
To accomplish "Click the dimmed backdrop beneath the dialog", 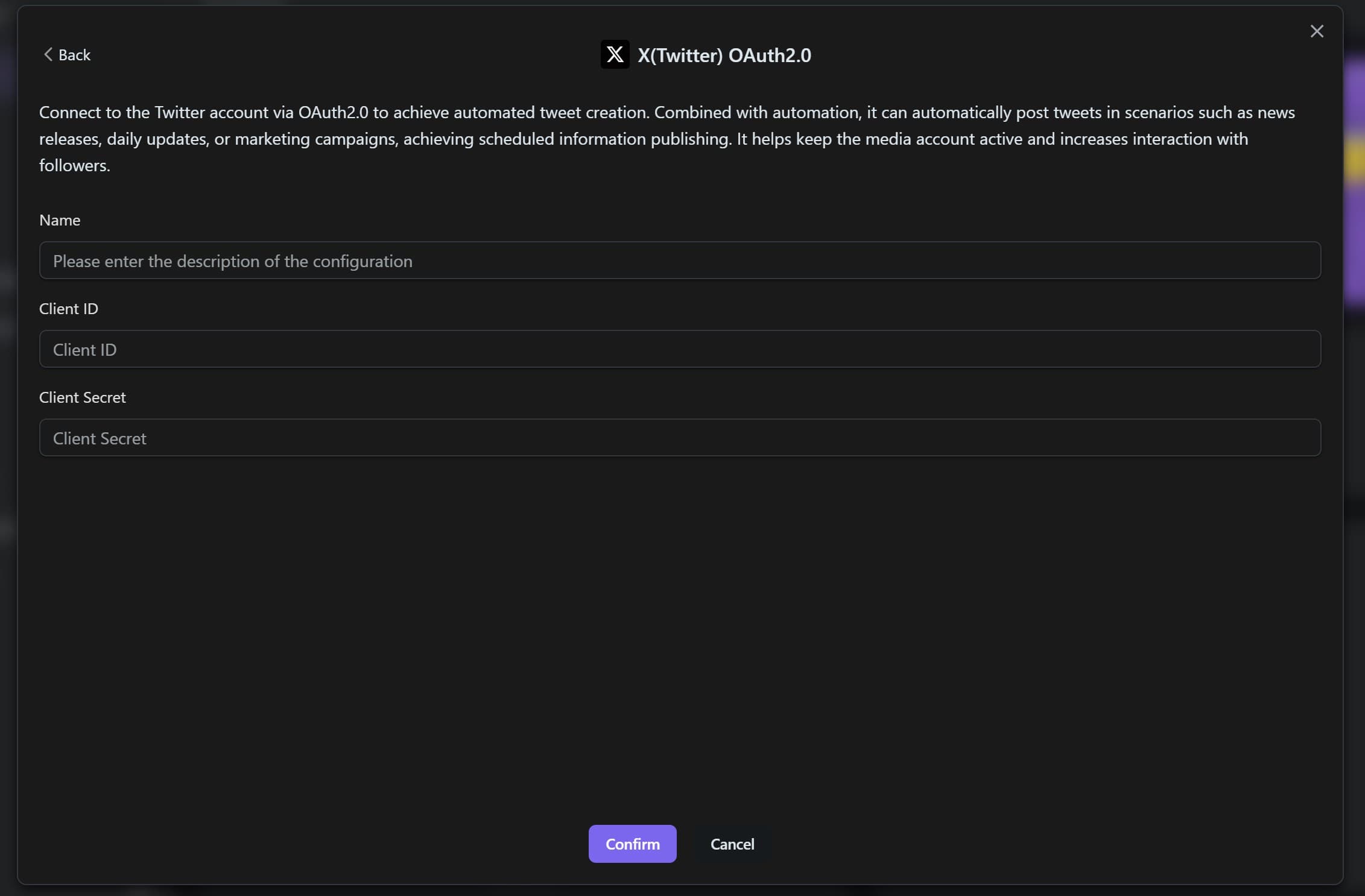I will [x=680, y=891].
